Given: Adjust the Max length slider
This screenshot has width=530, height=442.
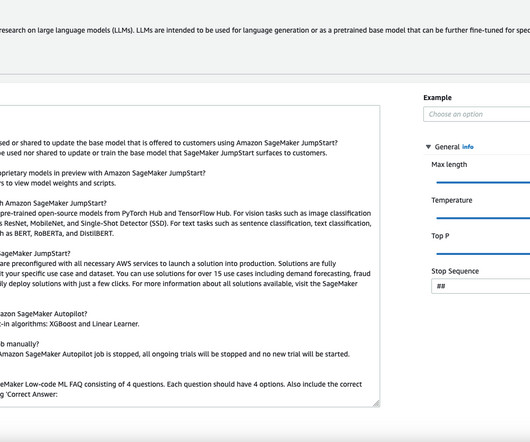Looking at the screenshot, I should pos(483,182).
